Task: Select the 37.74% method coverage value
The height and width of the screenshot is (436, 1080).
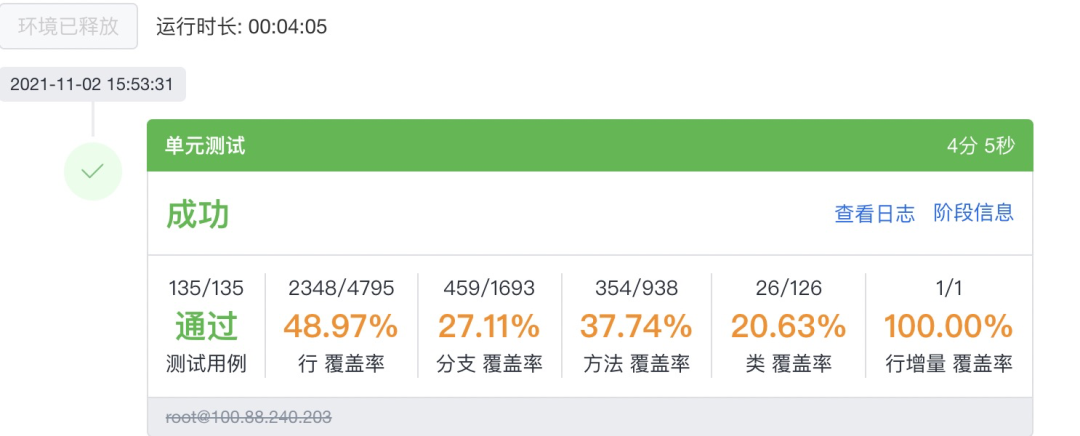Action: click(x=637, y=326)
